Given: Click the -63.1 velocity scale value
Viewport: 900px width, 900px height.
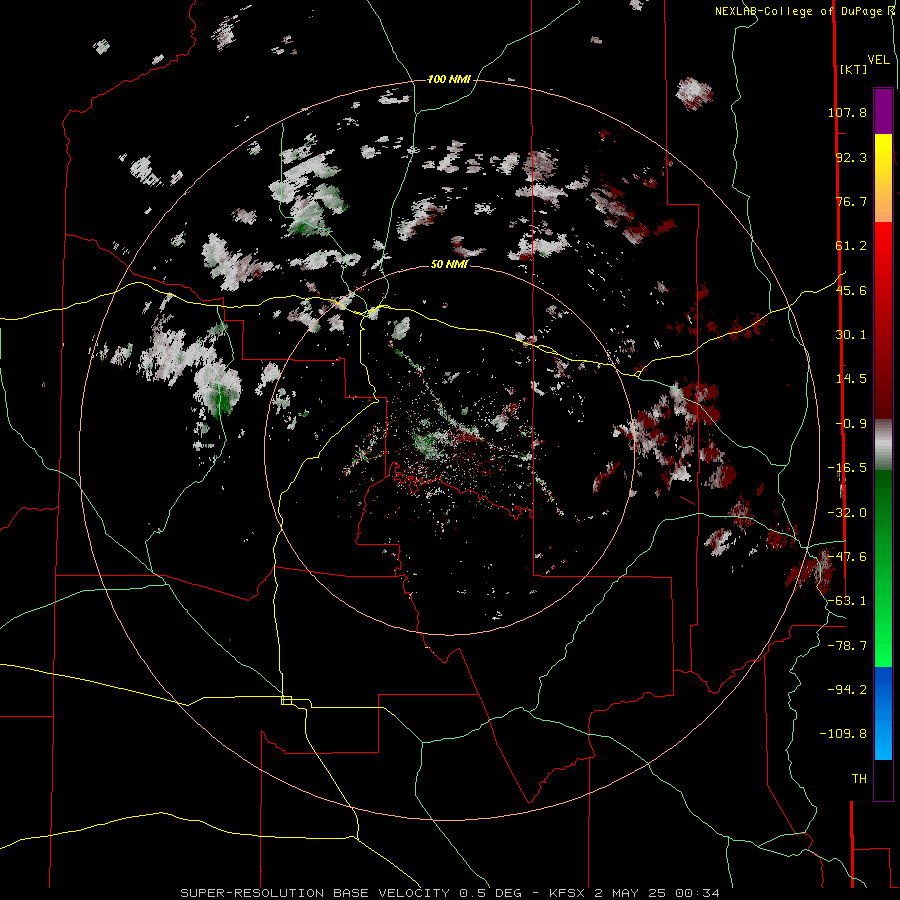Looking at the screenshot, I should coord(847,601).
